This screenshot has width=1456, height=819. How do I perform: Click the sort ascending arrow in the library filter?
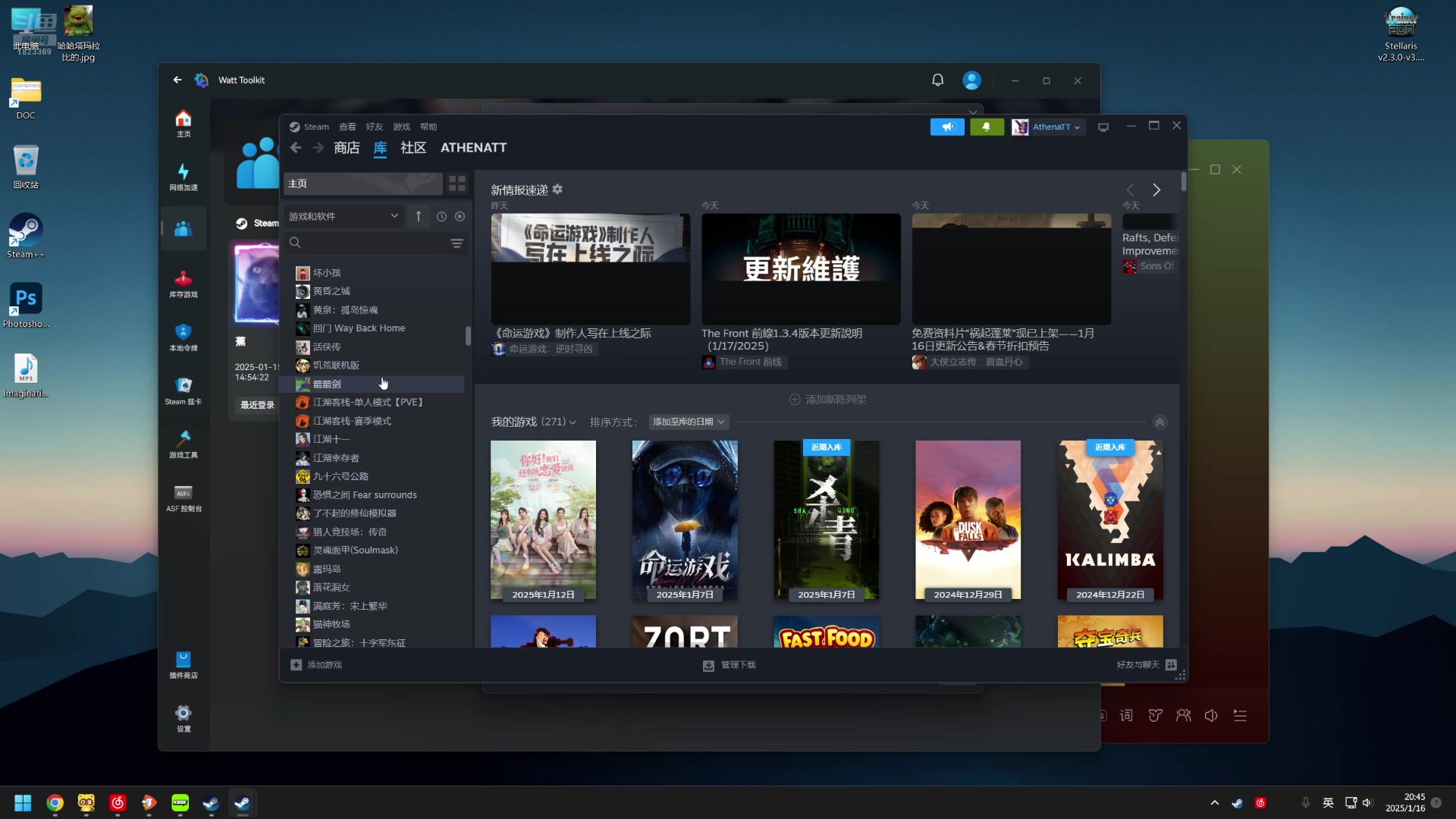tap(418, 216)
